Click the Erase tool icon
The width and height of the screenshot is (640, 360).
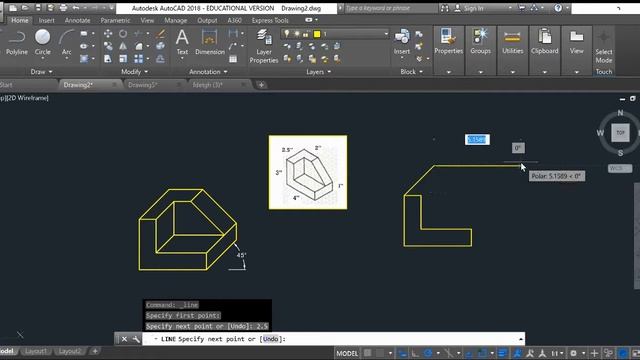pyautogui.click(x=161, y=34)
